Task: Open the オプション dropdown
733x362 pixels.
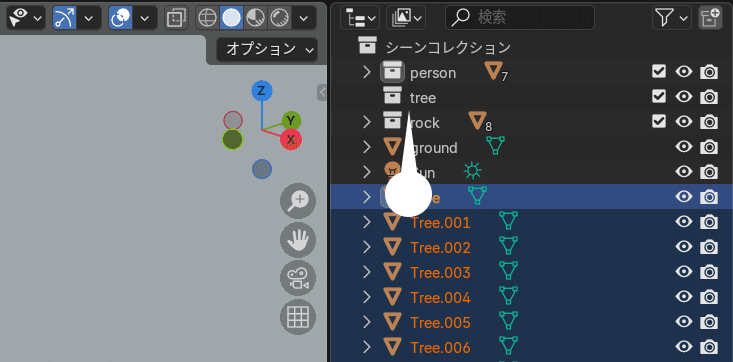Action: tap(266, 49)
